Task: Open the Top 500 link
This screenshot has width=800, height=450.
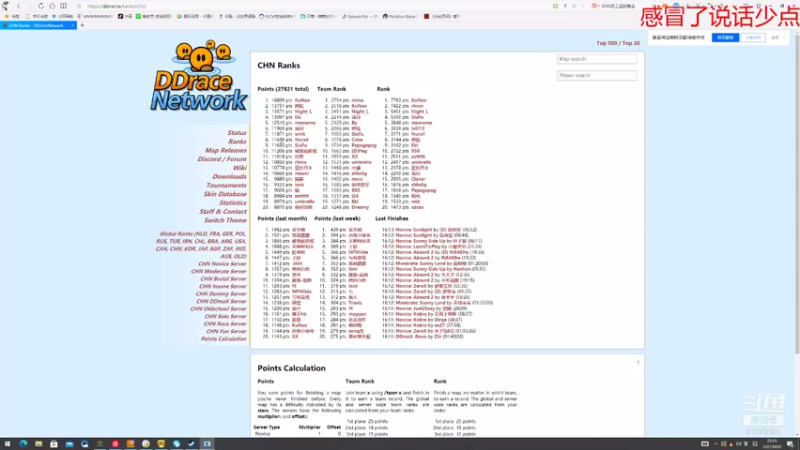Action: click(607, 43)
